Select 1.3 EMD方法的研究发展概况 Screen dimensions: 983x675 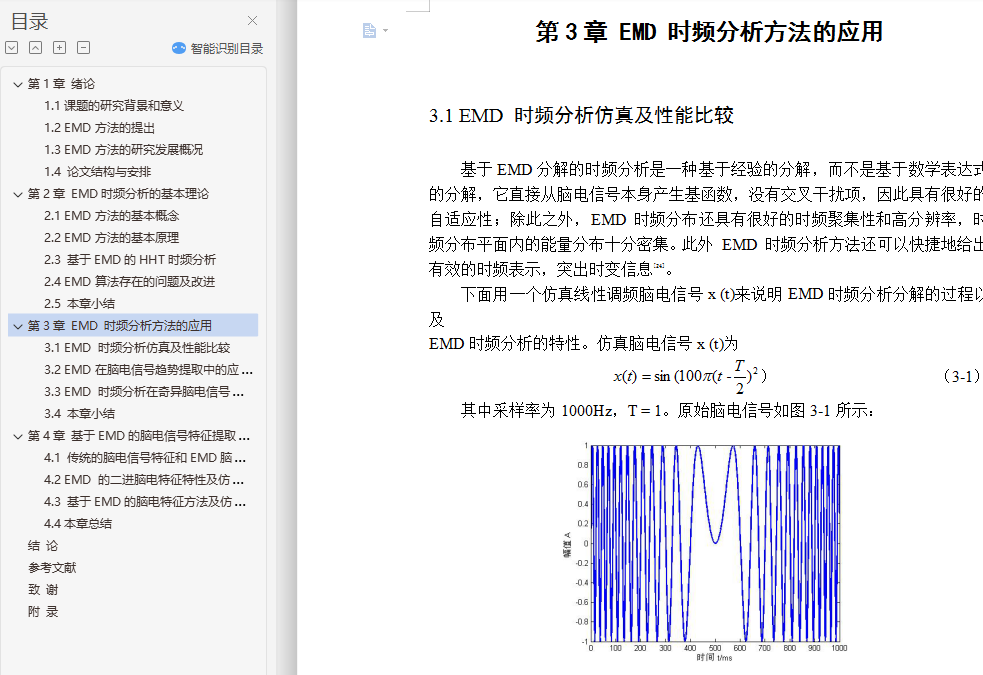tap(124, 150)
